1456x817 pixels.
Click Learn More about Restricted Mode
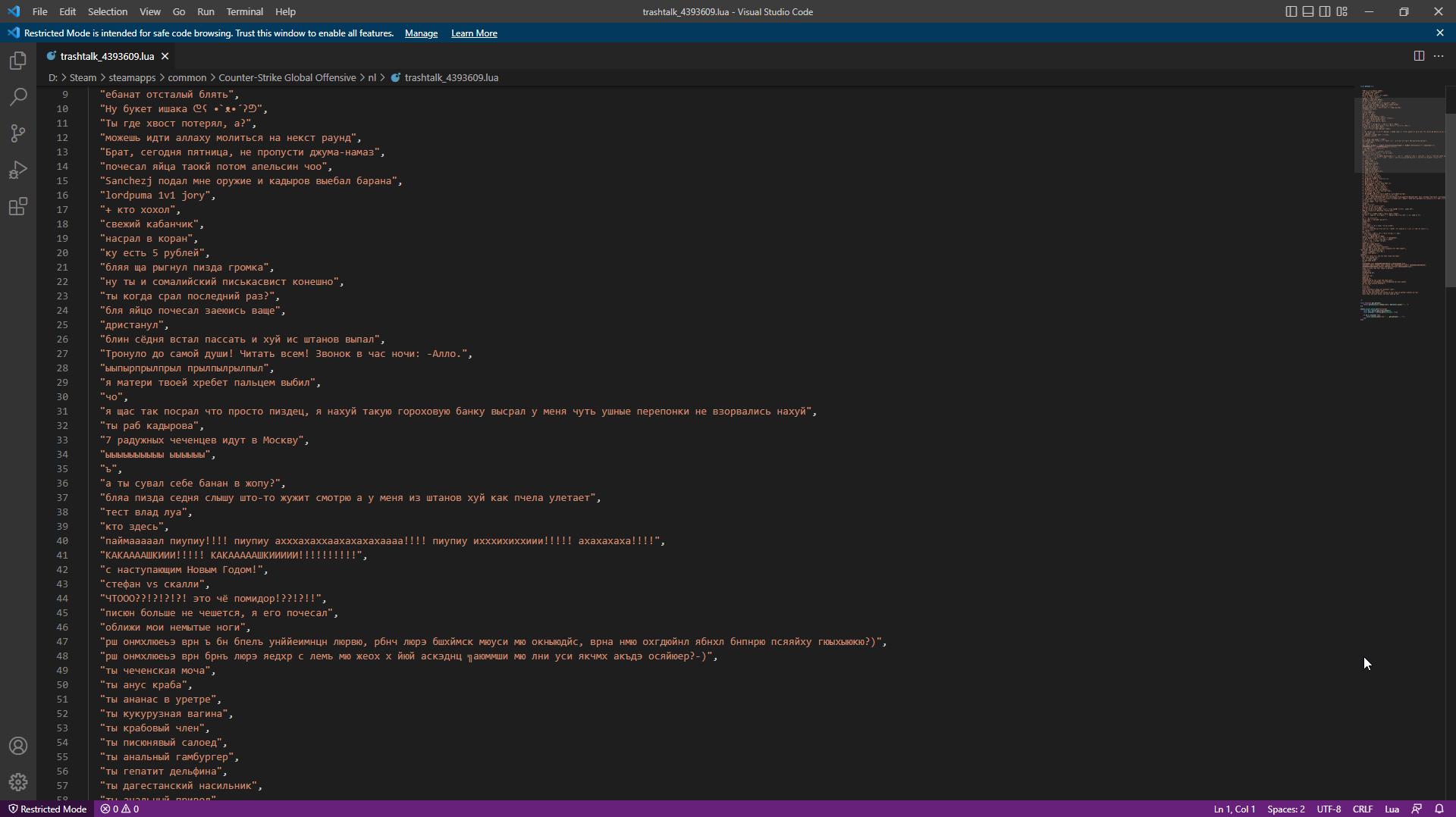click(x=473, y=33)
